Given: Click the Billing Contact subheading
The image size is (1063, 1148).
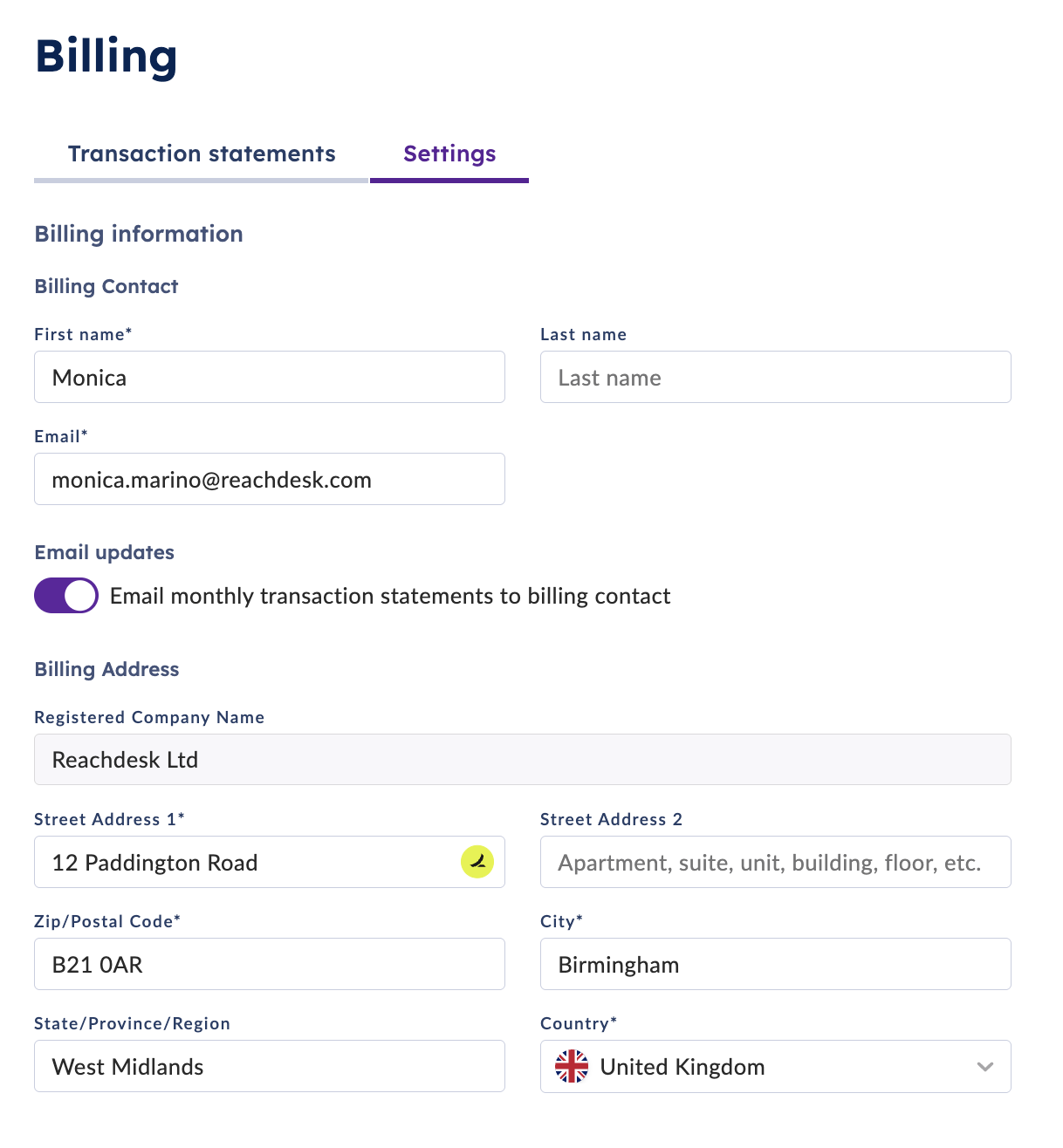Looking at the screenshot, I should click(x=106, y=286).
